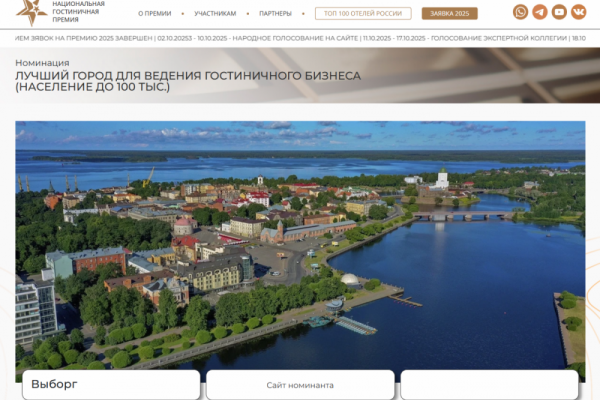The height and width of the screenshot is (400, 600).
Task: Open the VK social icon
Action: coord(579,12)
